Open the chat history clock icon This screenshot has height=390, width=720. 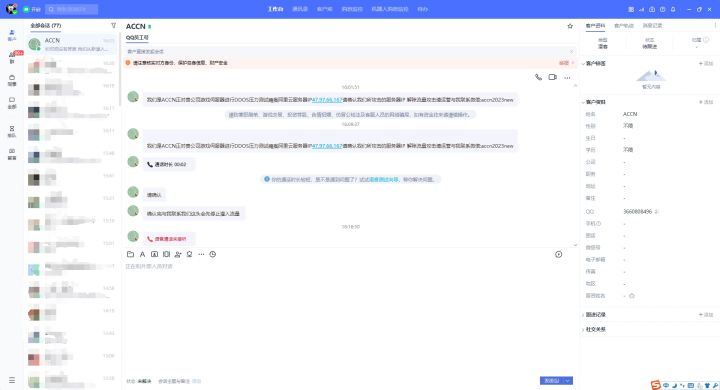pos(213,254)
